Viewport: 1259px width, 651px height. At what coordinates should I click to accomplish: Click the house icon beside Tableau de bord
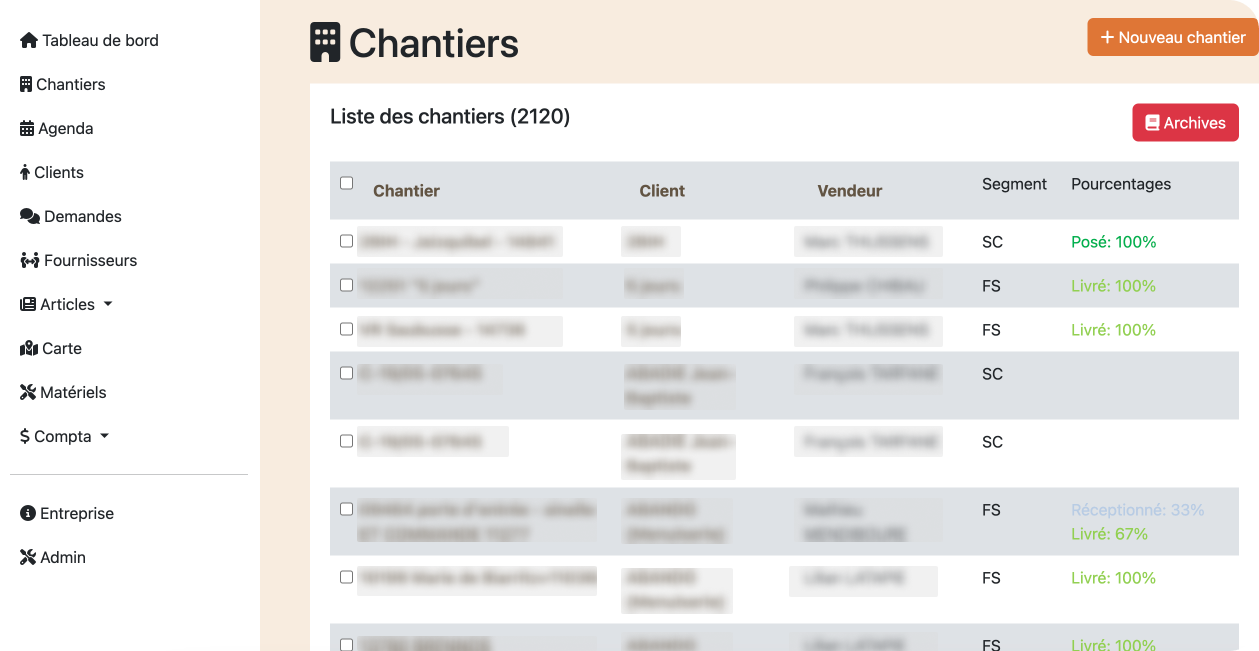29,41
